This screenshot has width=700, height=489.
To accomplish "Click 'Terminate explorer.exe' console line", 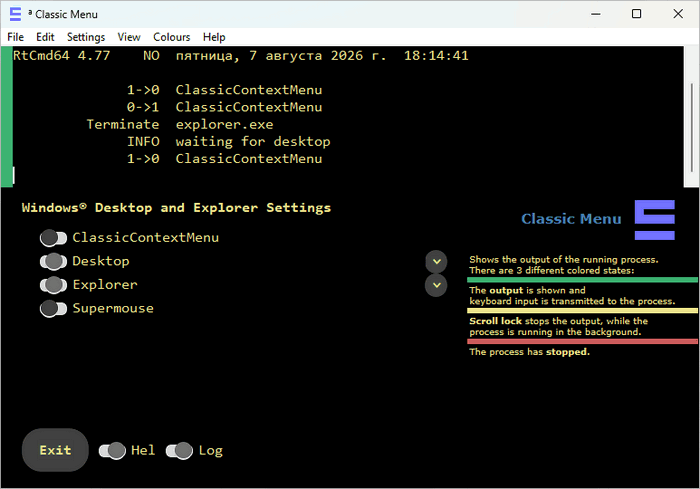I will click(179, 125).
